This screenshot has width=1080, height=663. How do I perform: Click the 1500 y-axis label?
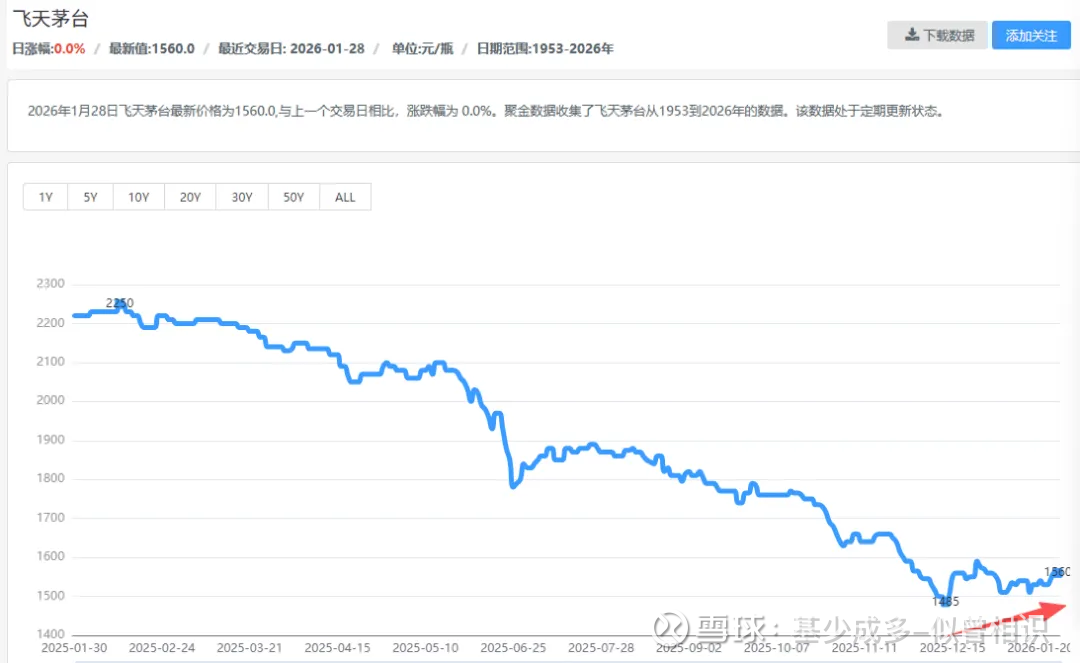50,596
